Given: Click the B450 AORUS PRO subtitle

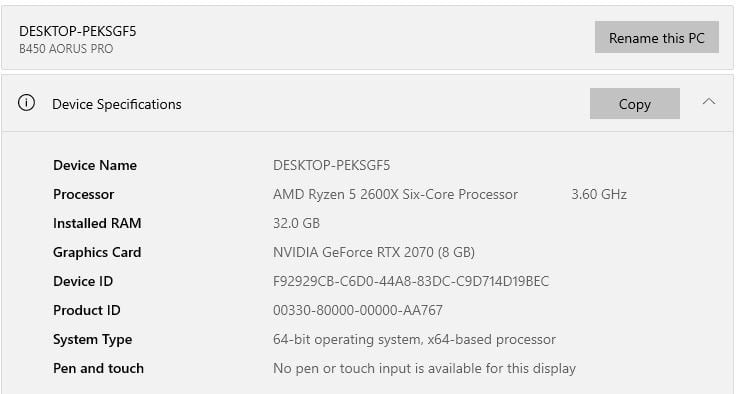Looking at the screenshot, I should [66, 49].
